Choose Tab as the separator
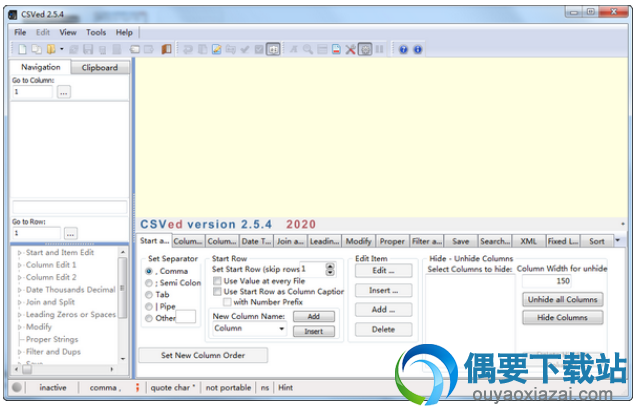 (149, 295)
